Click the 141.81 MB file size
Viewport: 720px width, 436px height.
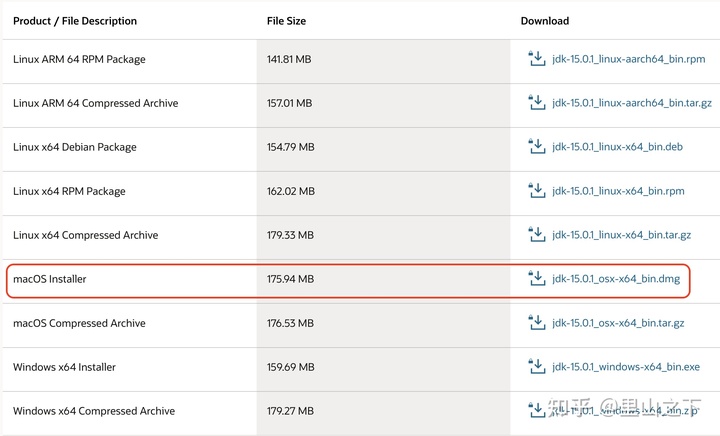[x=289, y=59]
